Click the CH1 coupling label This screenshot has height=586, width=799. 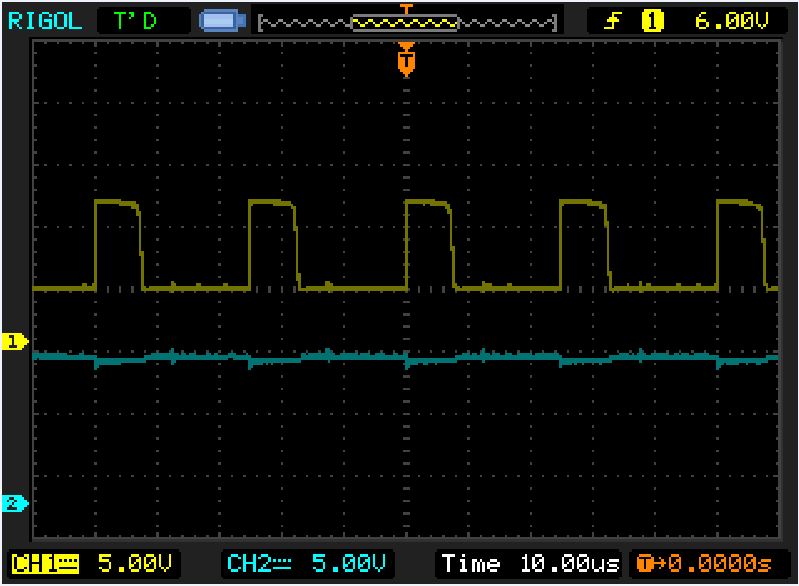tap(45, 564)
